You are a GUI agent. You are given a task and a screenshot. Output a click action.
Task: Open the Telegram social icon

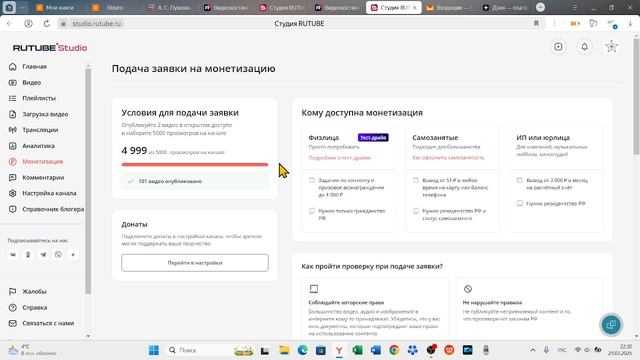pos(43,255)
